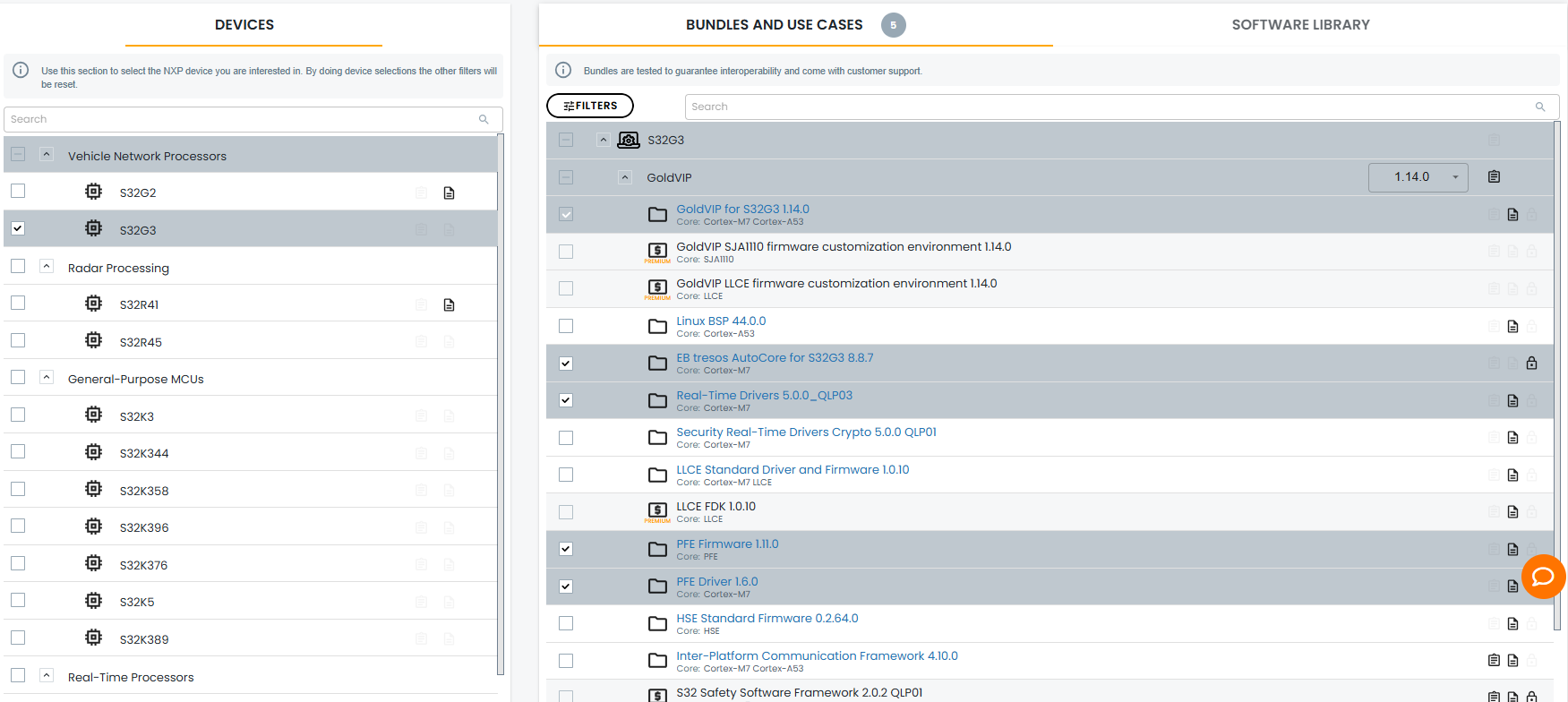Collapse the S32G3 bundle tree node
The height and width of the screenshot is (702, 1568).
coord(604,140)
